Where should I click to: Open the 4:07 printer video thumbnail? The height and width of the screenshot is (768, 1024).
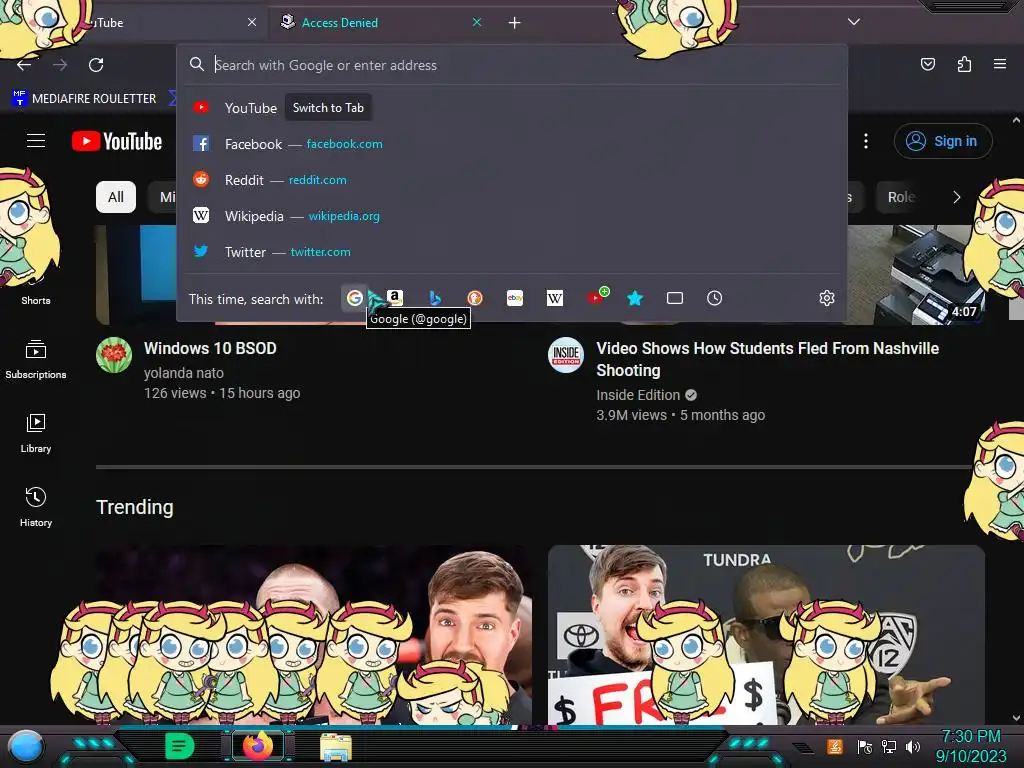pyautogui.click(x=916, y=275)
